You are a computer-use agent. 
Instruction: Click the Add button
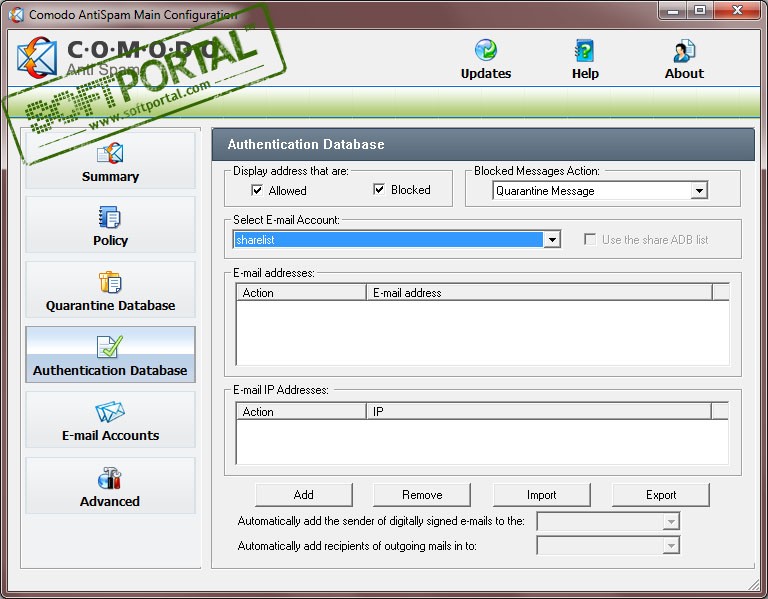coord(304,495)
